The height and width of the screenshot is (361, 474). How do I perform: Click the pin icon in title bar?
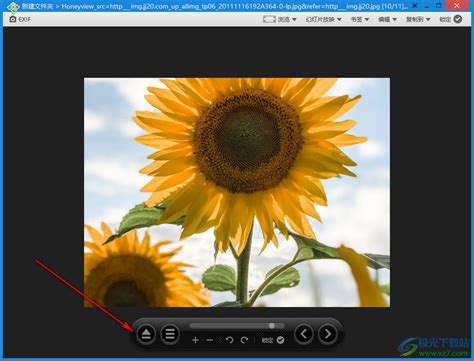point(415,6)
